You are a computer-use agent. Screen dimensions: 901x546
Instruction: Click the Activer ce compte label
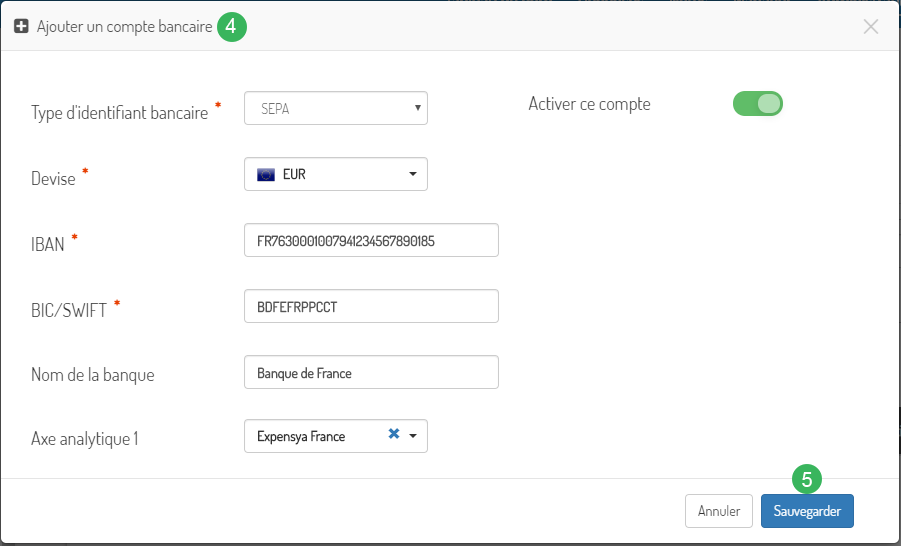pyautogui.click(x=590, y=105)
